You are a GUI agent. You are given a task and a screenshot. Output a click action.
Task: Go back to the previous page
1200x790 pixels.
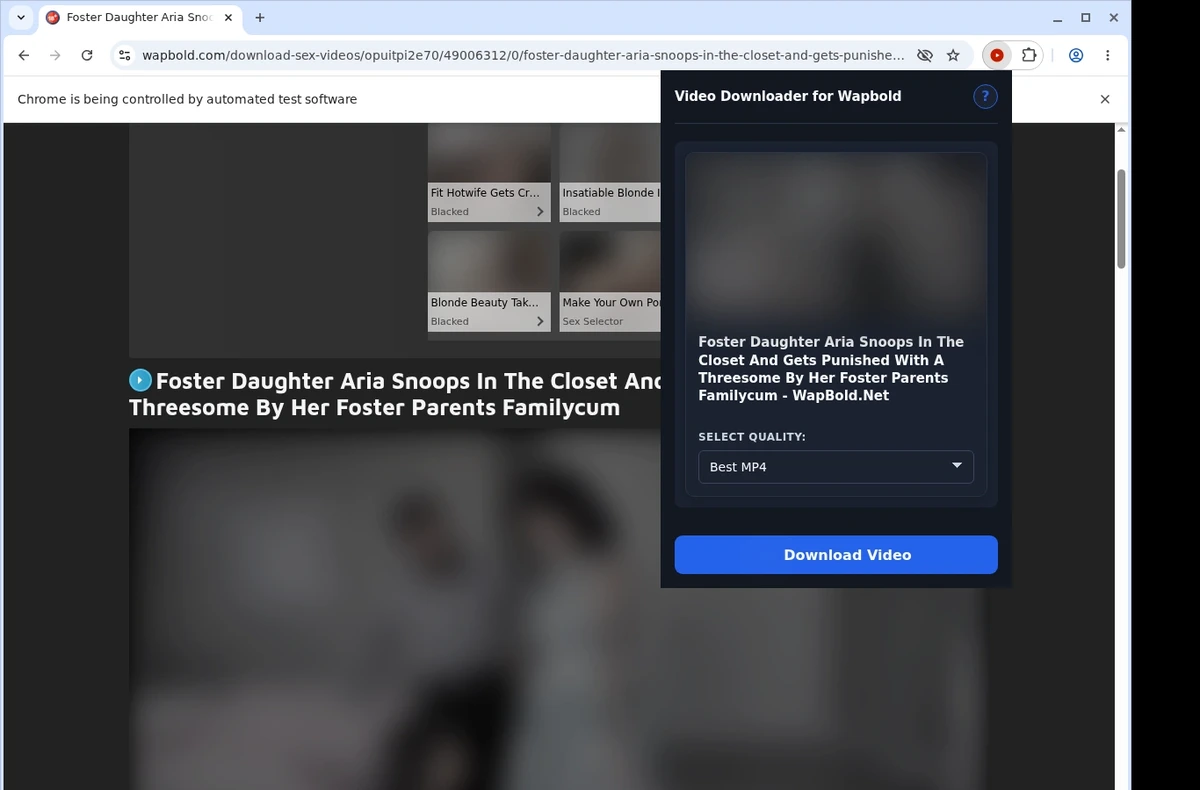(24, 56)
